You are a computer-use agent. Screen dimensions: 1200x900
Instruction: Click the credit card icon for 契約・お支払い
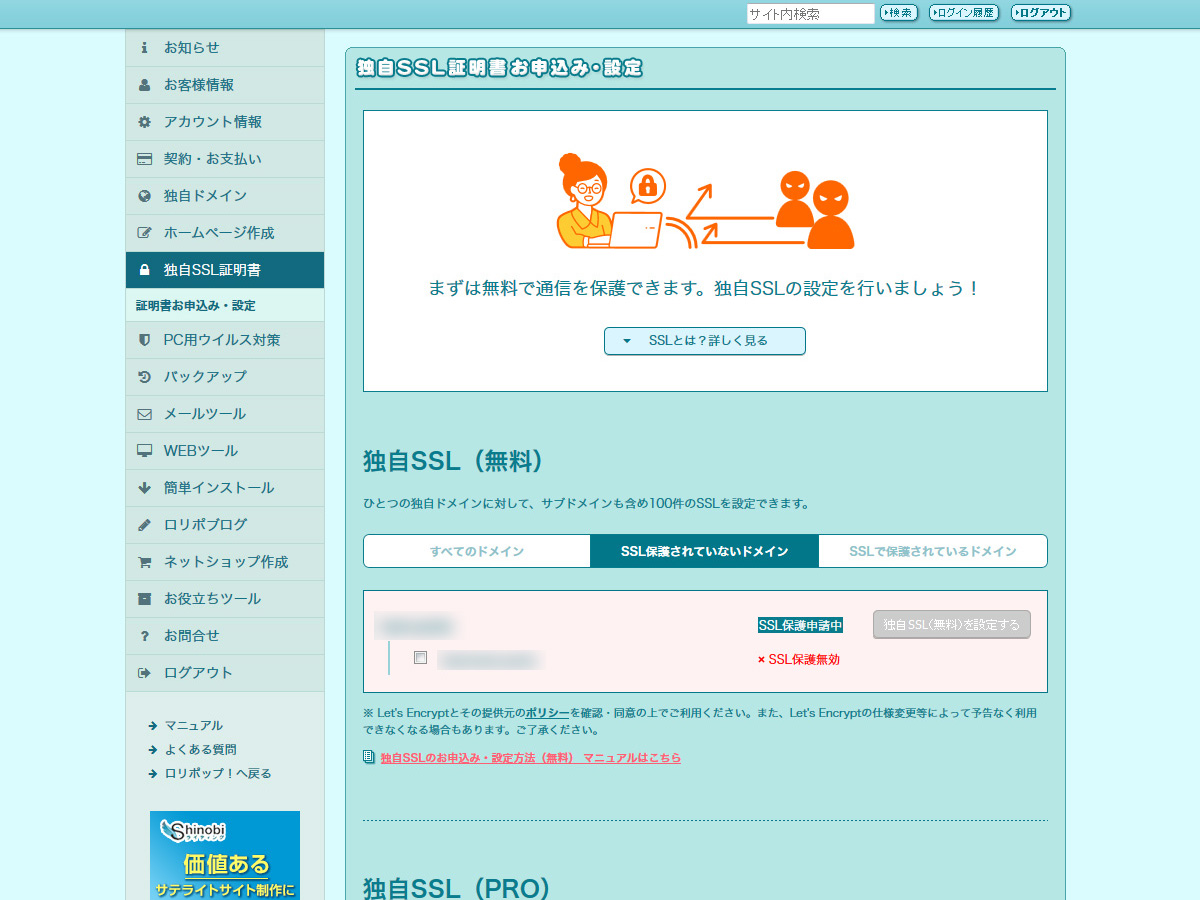[144, 159]
